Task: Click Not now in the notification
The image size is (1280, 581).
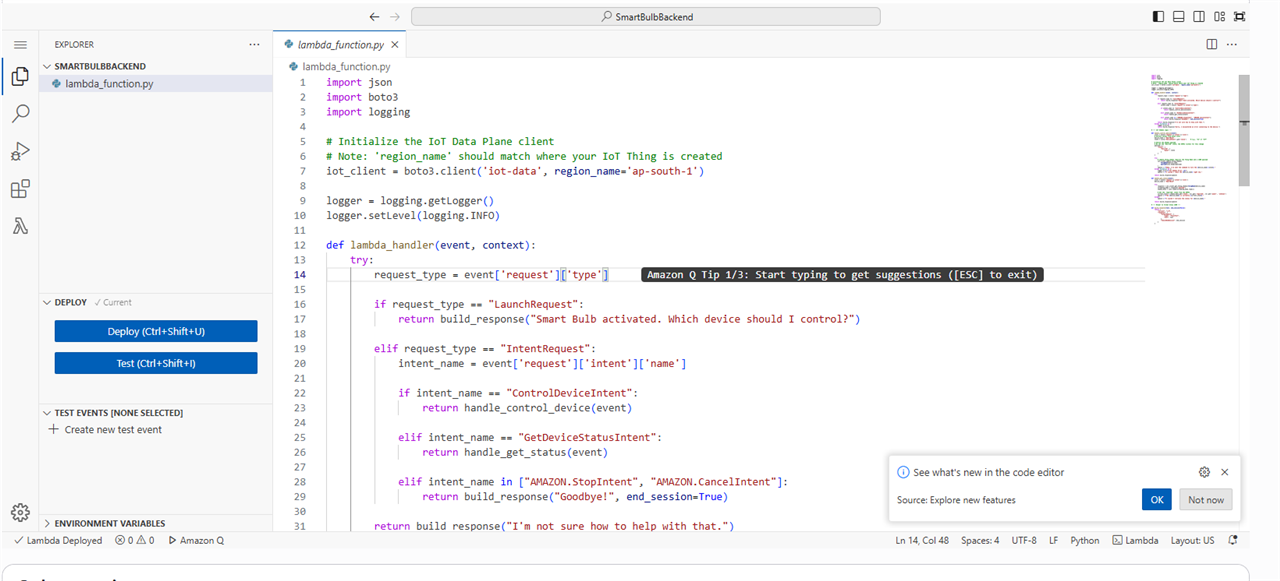Action: pos(1205,500)
